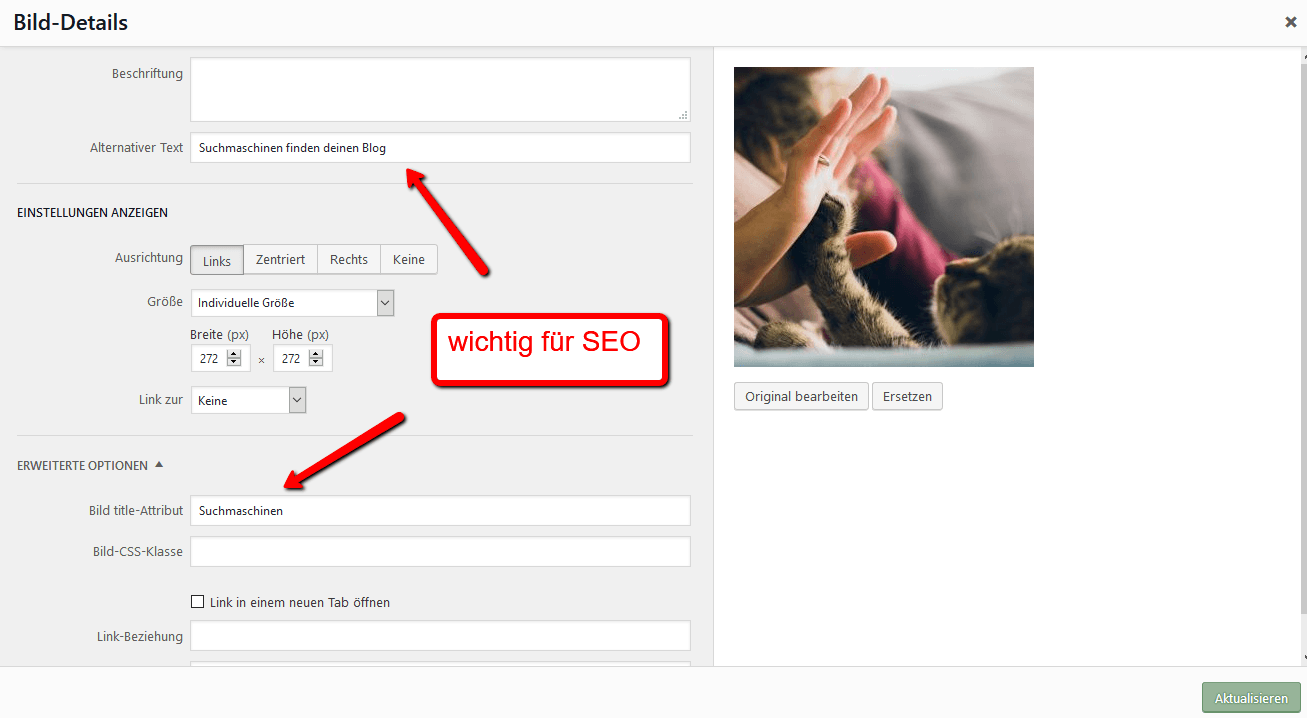This screenshot has height=718, width=1307.
Task: Click the cat high-five image preview
Action: [x=884, y=217]
